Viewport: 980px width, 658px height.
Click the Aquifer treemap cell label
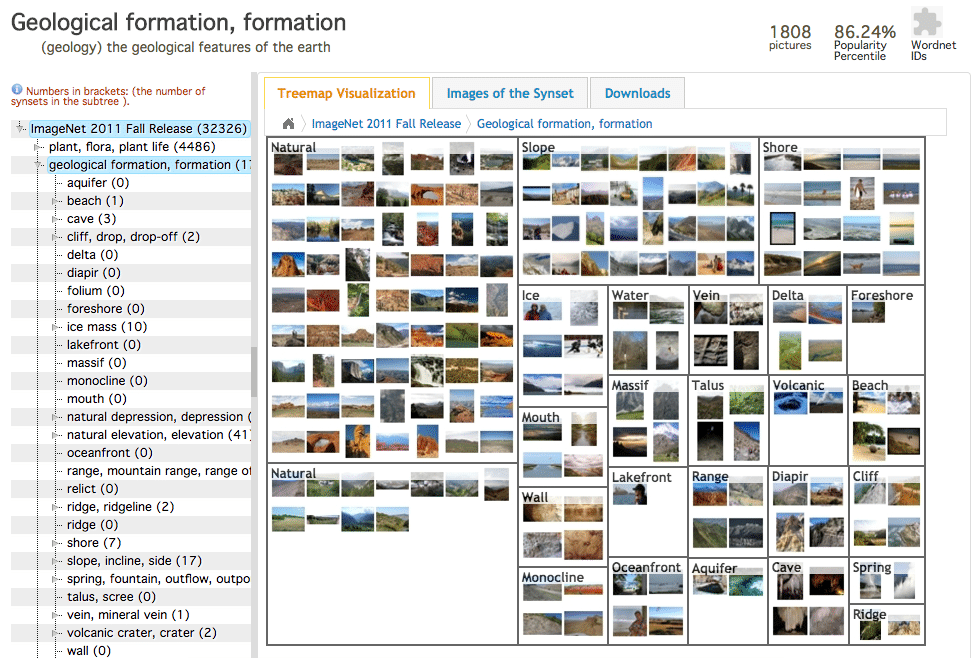point(714,569)
